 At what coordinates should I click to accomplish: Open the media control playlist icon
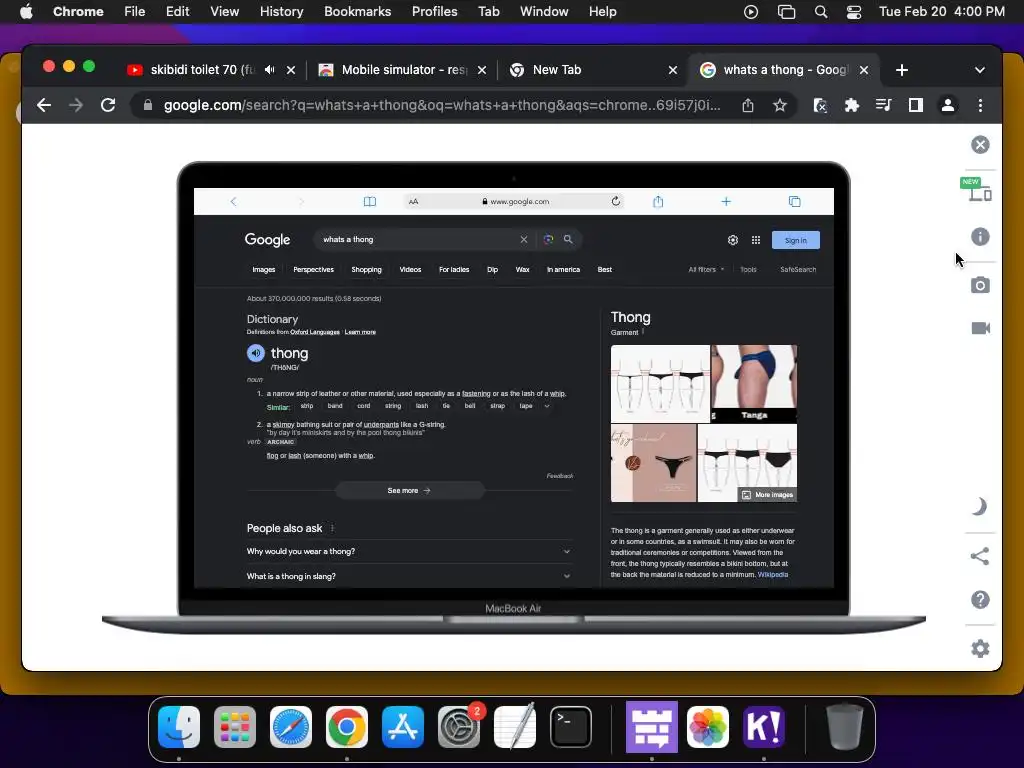884,105
